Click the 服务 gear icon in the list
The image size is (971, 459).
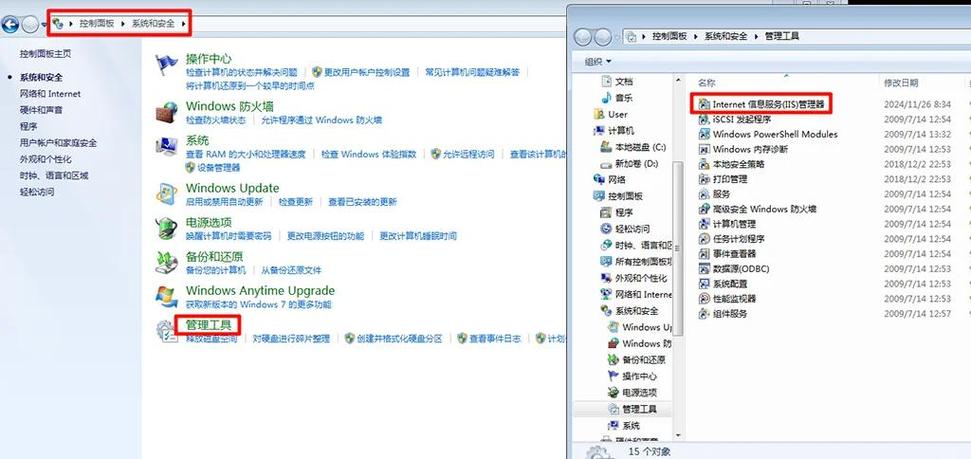[703, 194]
